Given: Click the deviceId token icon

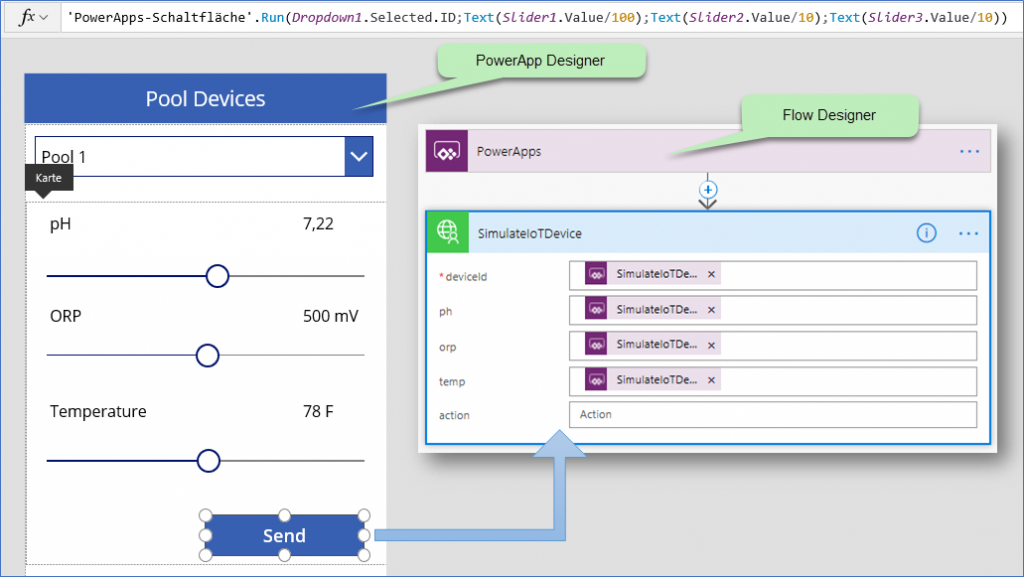Looking at the screenshot, I should [x=596, y=275].
